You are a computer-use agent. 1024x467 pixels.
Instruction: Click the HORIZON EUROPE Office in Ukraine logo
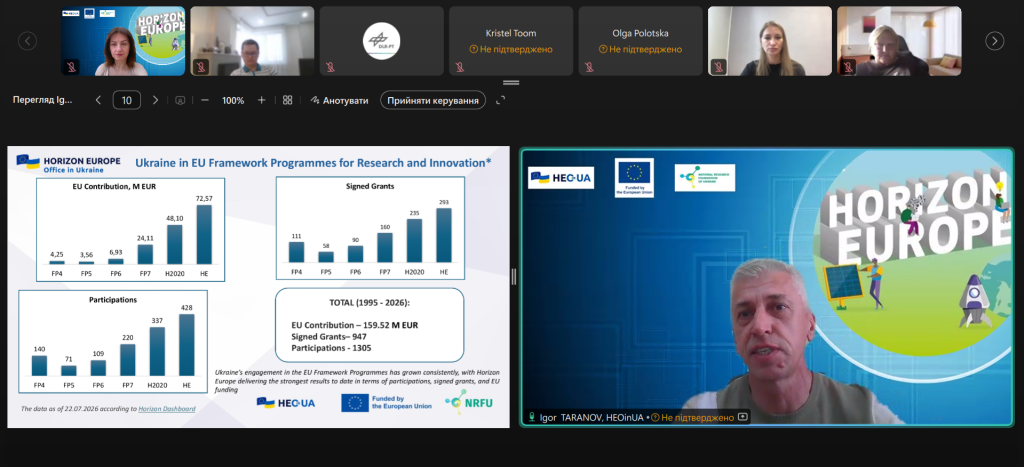click(x=69, y=164)
